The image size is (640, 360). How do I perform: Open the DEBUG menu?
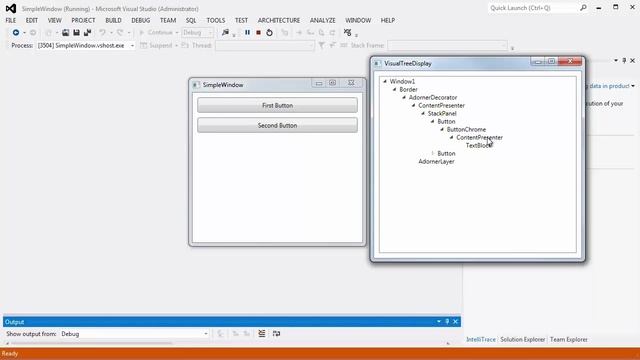[x=140, y=20]
